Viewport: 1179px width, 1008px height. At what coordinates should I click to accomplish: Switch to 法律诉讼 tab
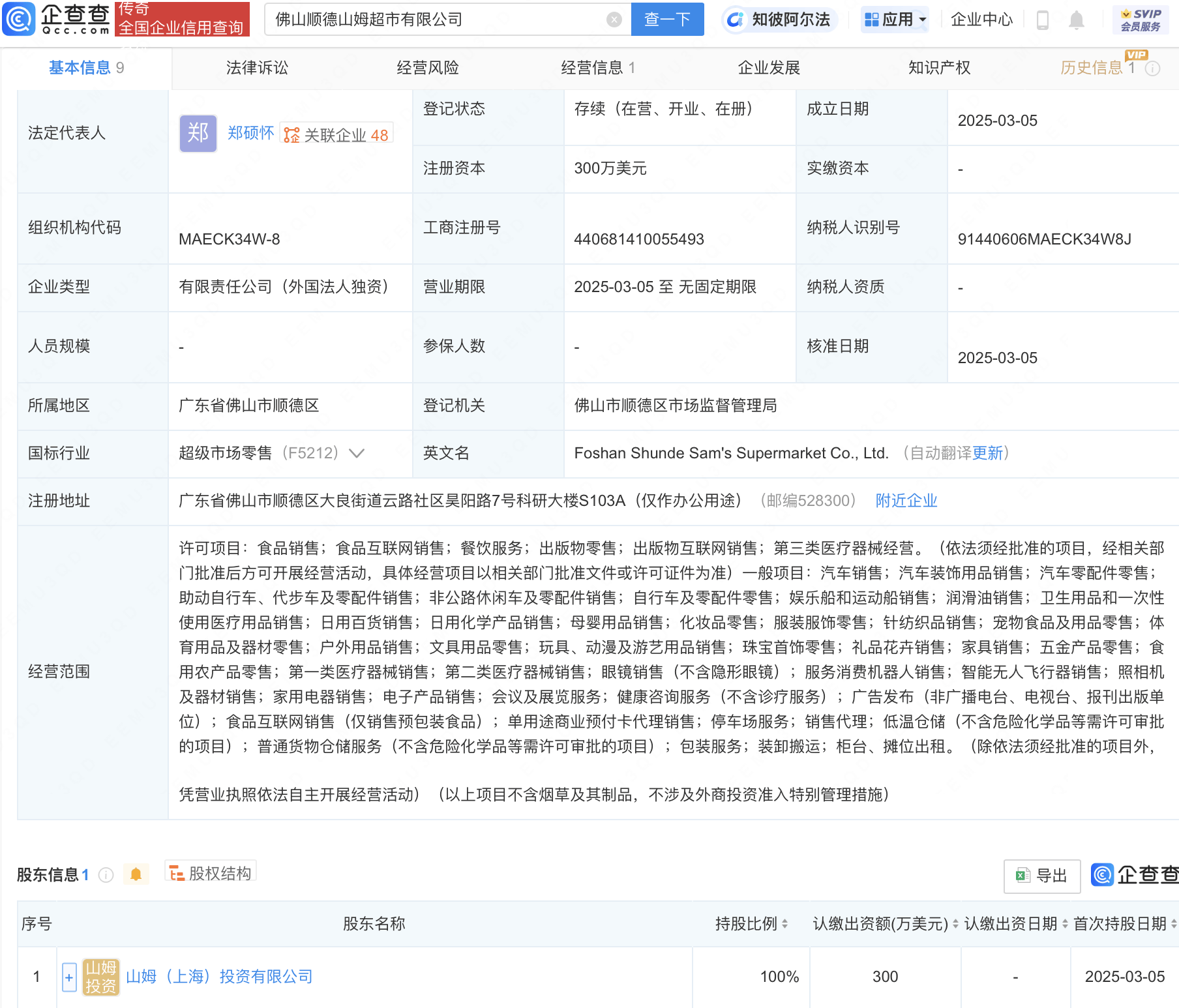coord(257,68)
